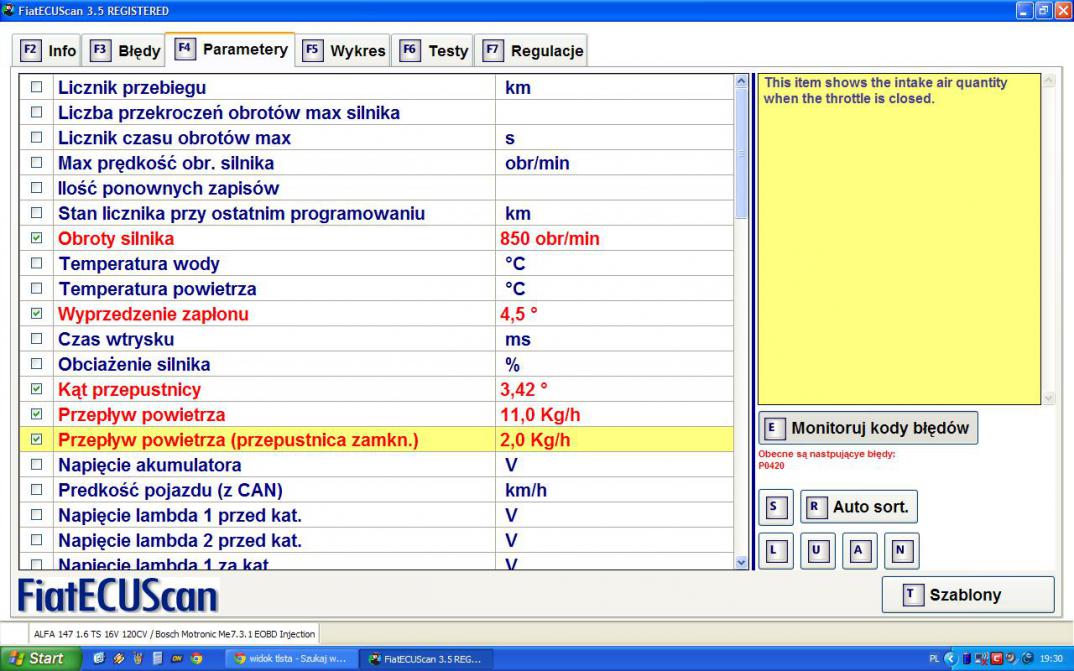Image resolution: width=1074 pixels, height=671 pixels.
Task: Click the T key icon on Szablony
Action: (x=911, y=594)
